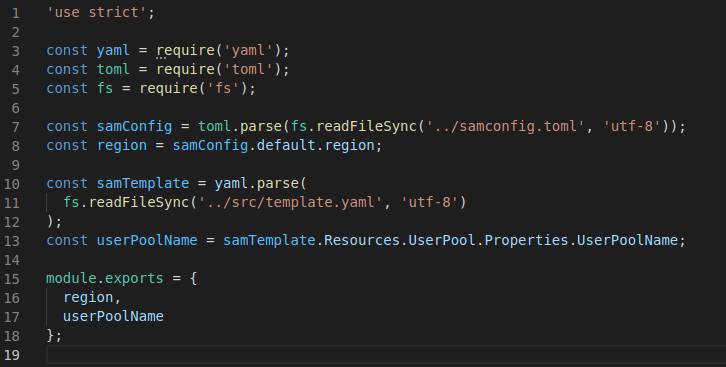Click the 'toml' string literal on line 4
726x367 pixels.
(x=248, y=69)
